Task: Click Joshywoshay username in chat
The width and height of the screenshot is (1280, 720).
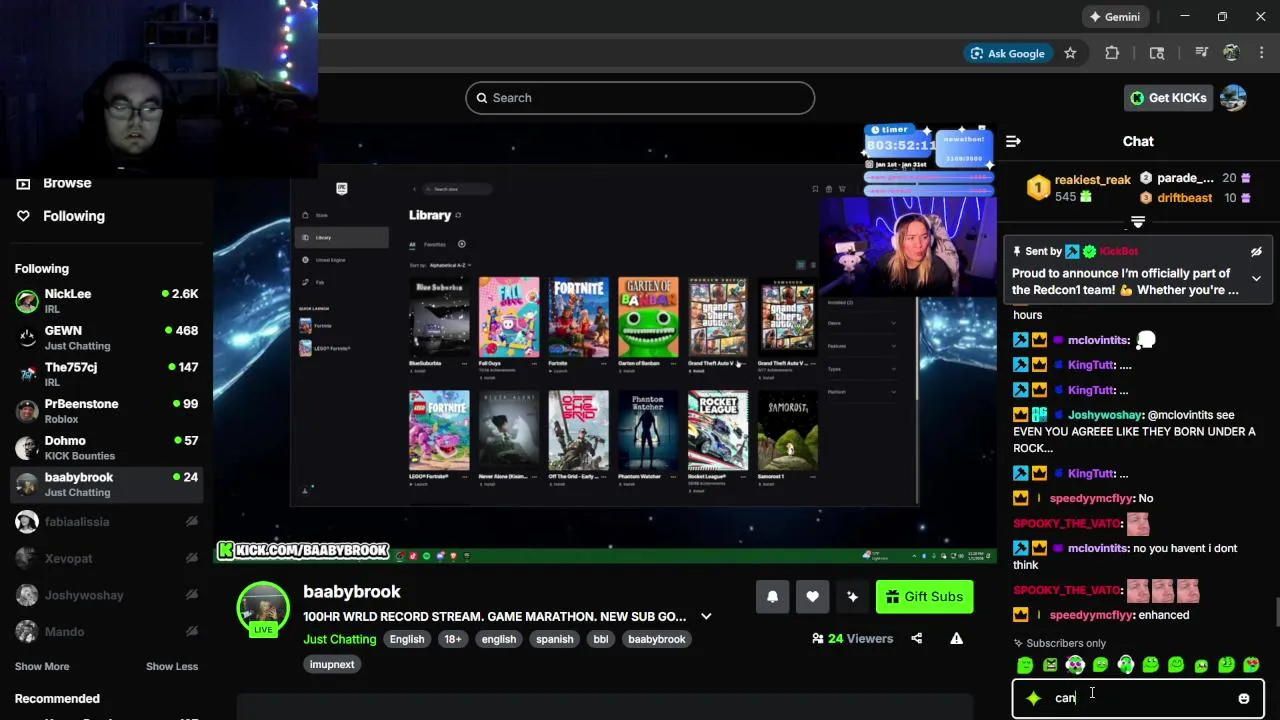Action: coord(1105,415)
